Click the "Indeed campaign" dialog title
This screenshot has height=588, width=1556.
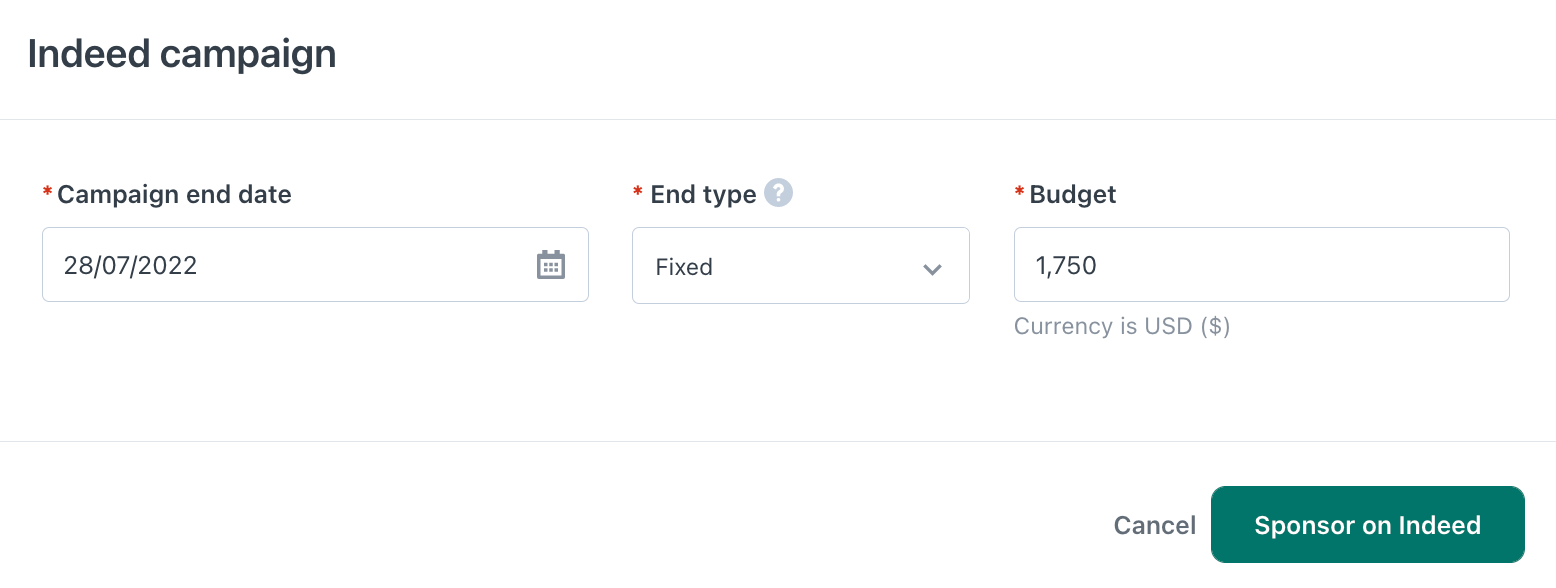(182, 54)
